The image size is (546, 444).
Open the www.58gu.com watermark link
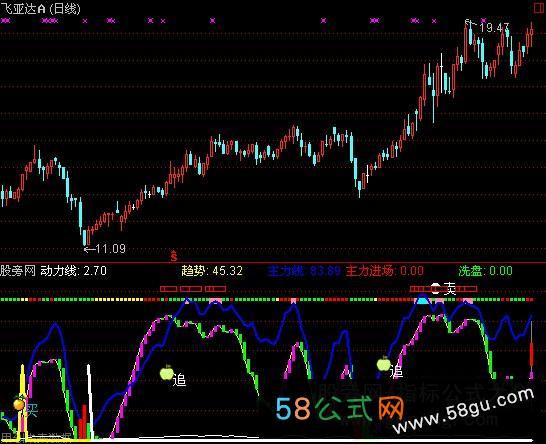click(x=463, y=411)
